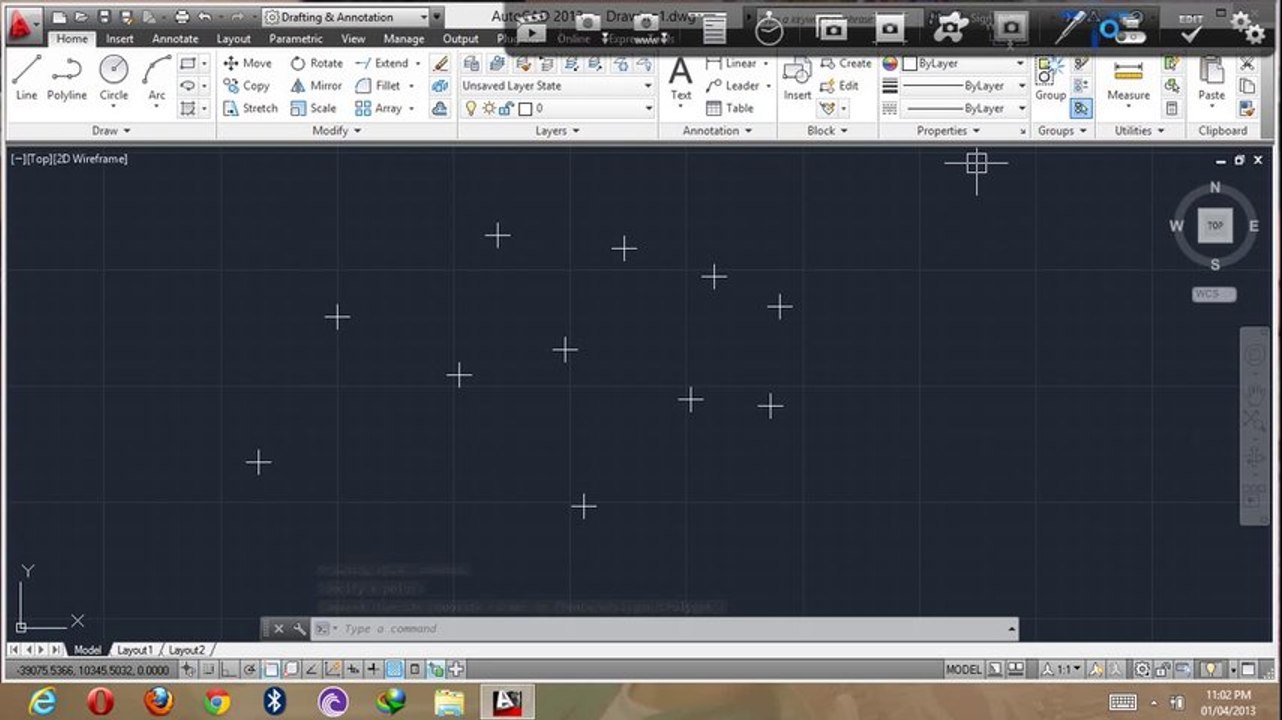Viewport: 1282px width, 720px height.
Task: Click the object color wheel icon
Action: click(890, 63)
